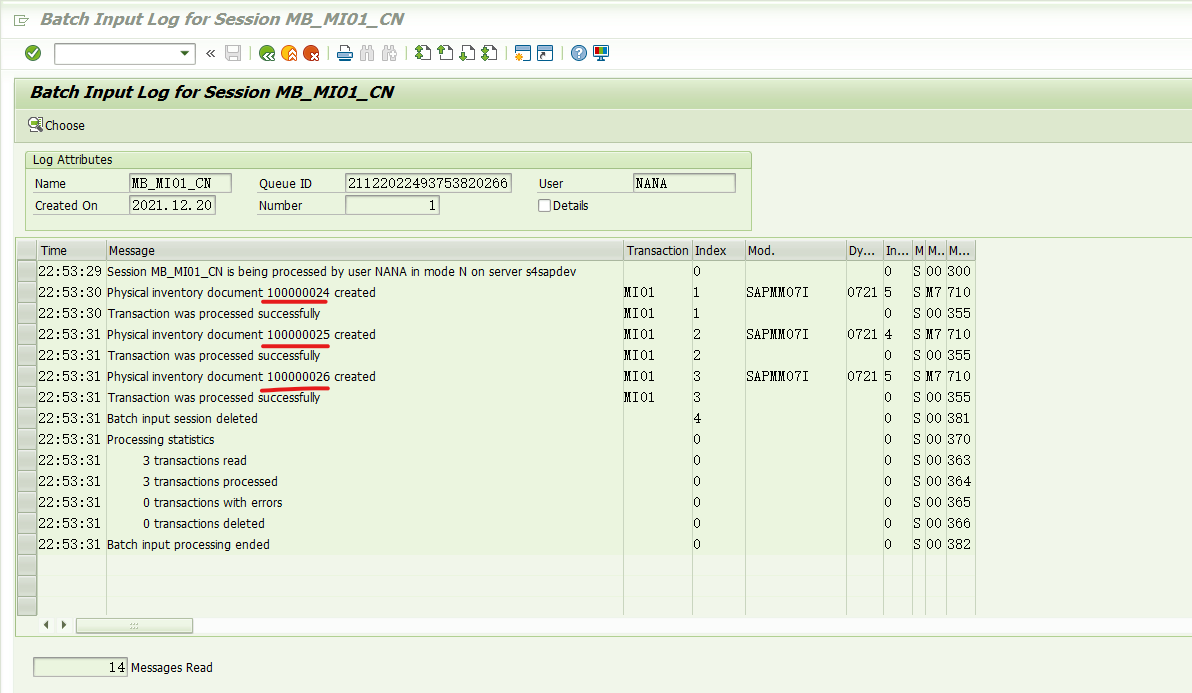Open the Help question mark icon
Viewport: 1192px width, 693px height.
coord(579,53)
